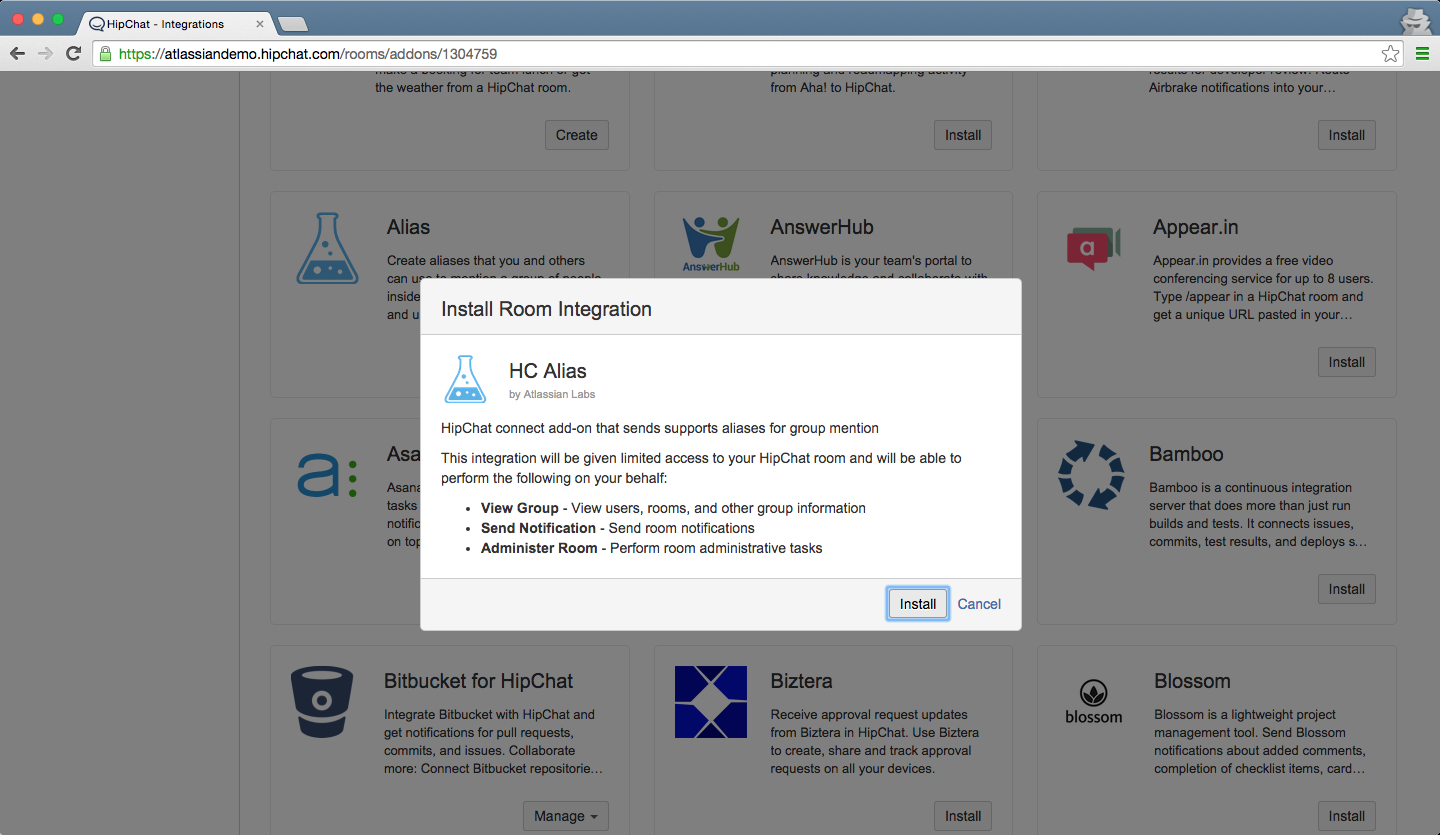Screen dimensions: 1440x835
Task: Click the Appear.in chat camera icon
Action: (1093, 247)
